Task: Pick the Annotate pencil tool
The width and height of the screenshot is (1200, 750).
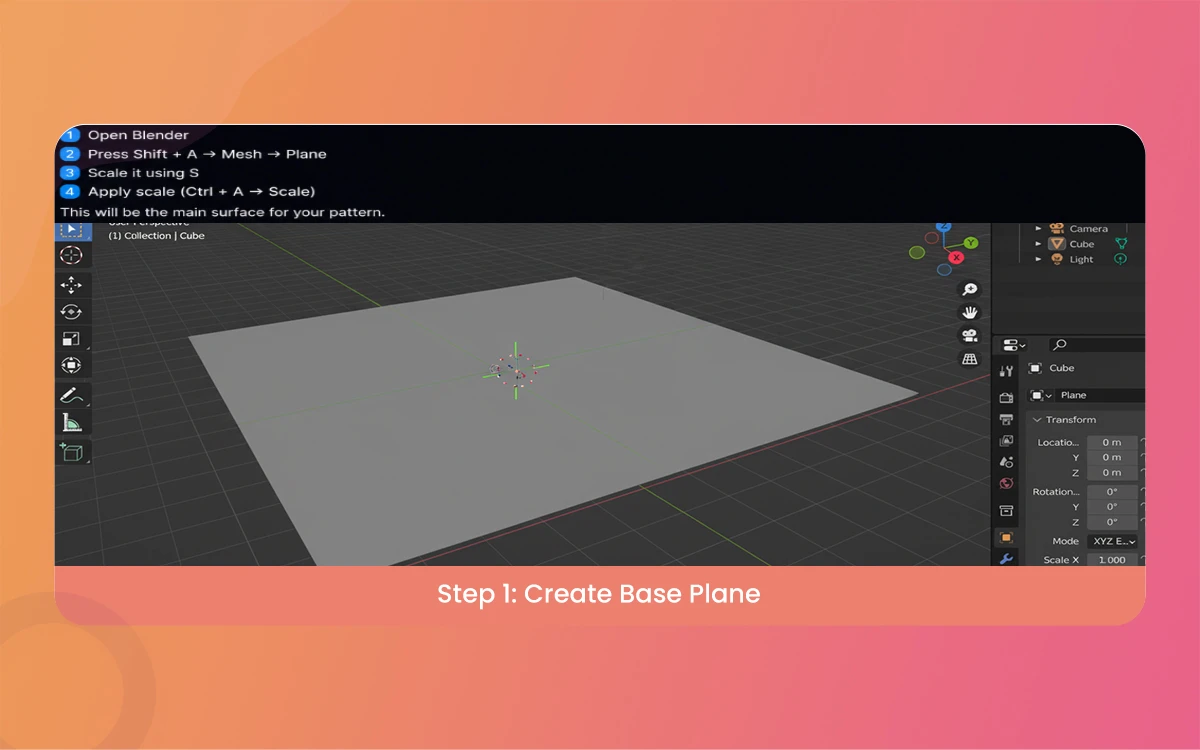Action: coord(71,395)
